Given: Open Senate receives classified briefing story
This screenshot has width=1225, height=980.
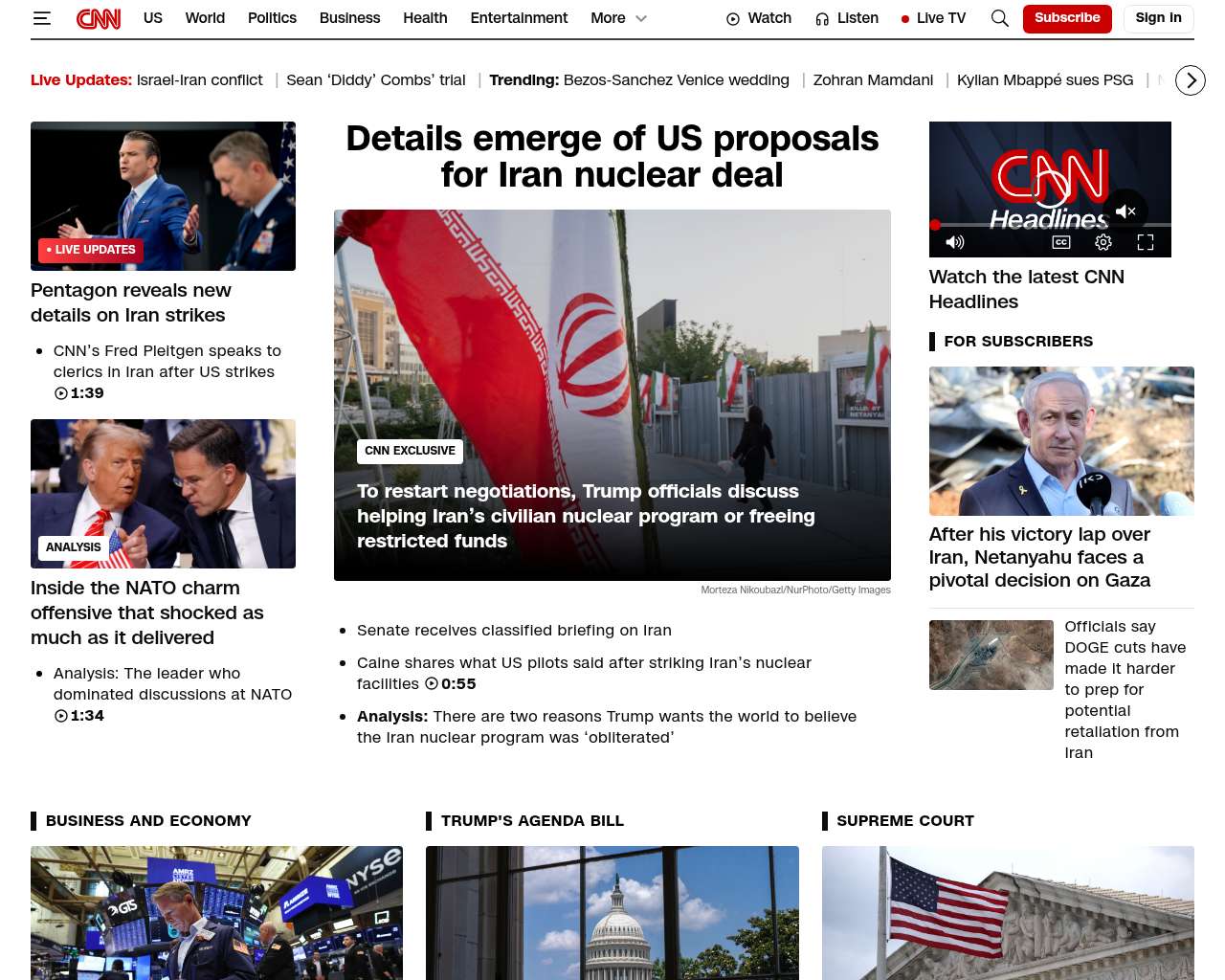Looking at the screenshot, I should (514, 630).
